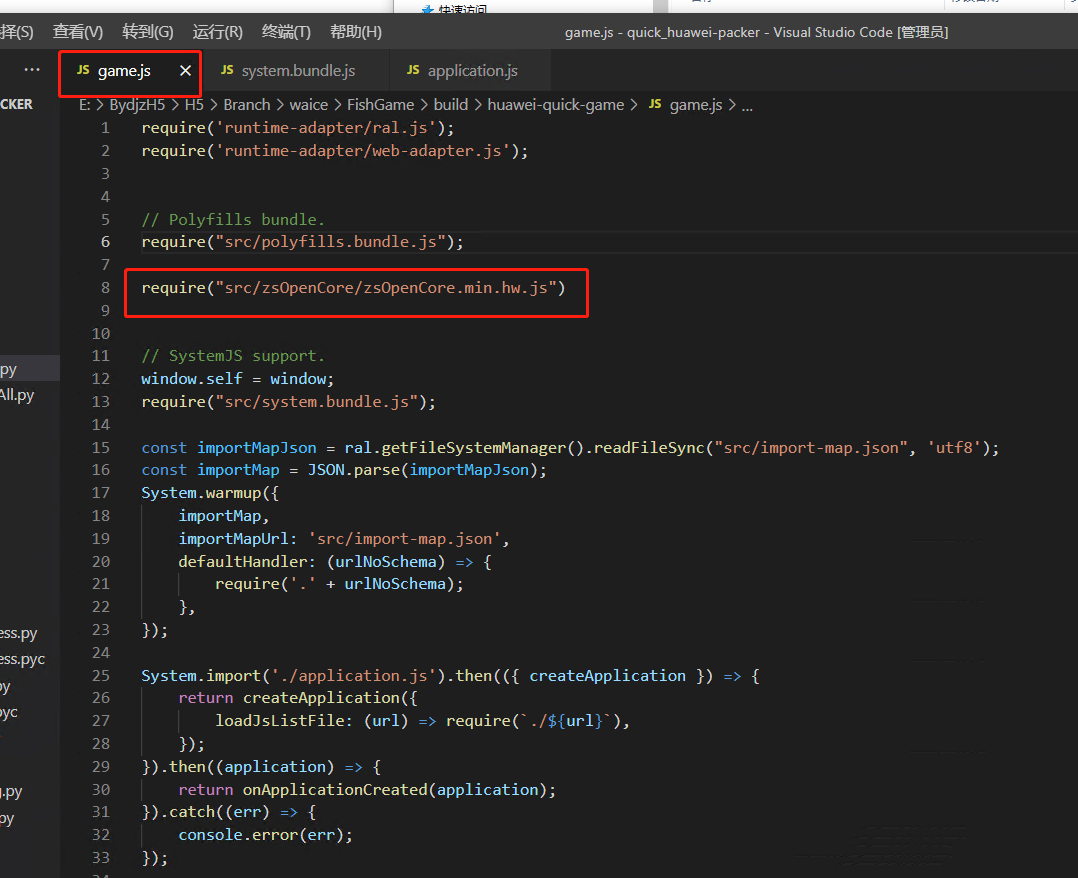
Task: Open the 查看(V) View menu
Action: click(x=78, y=32)
